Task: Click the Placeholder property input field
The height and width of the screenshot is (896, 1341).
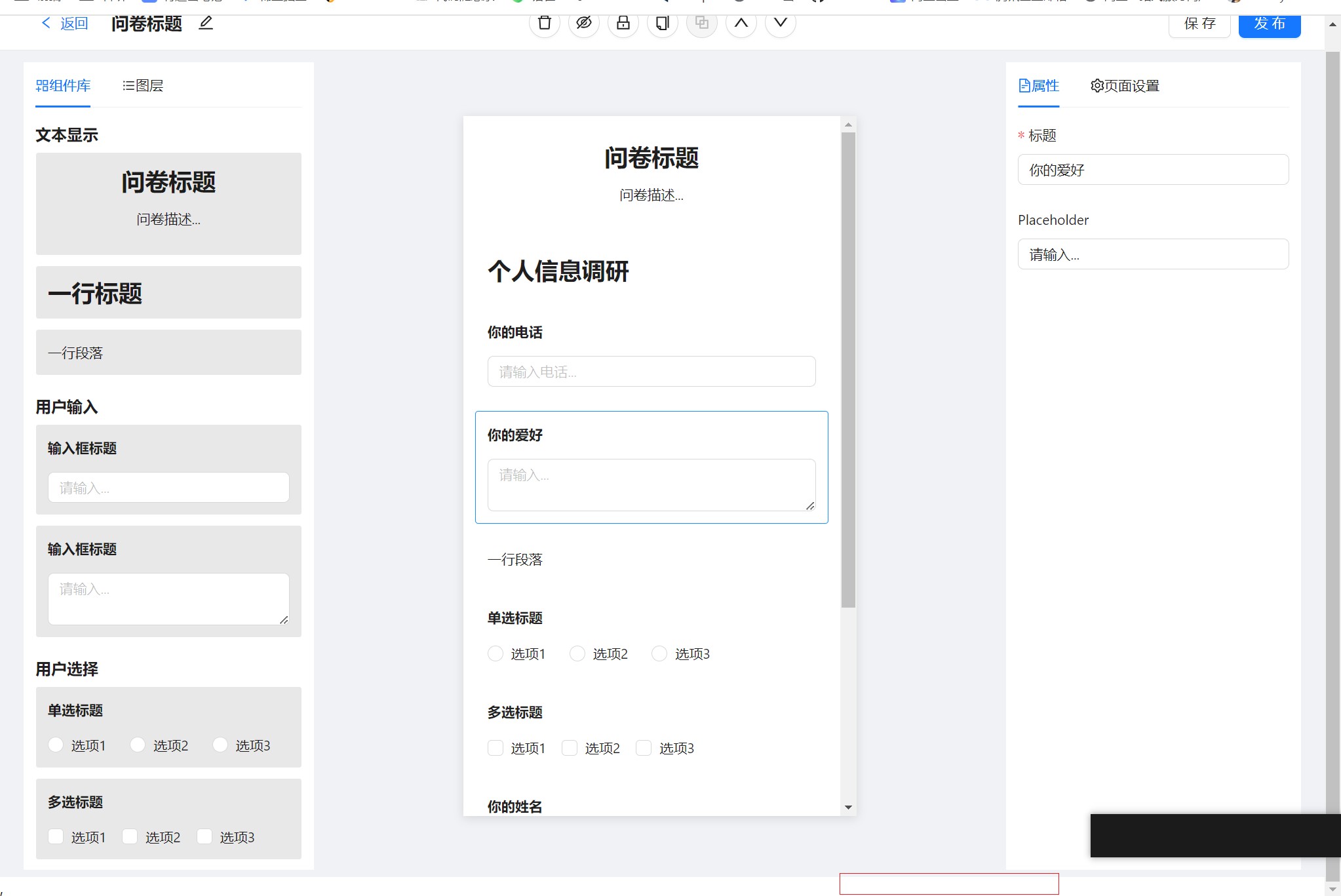Action: point(1152,254)
